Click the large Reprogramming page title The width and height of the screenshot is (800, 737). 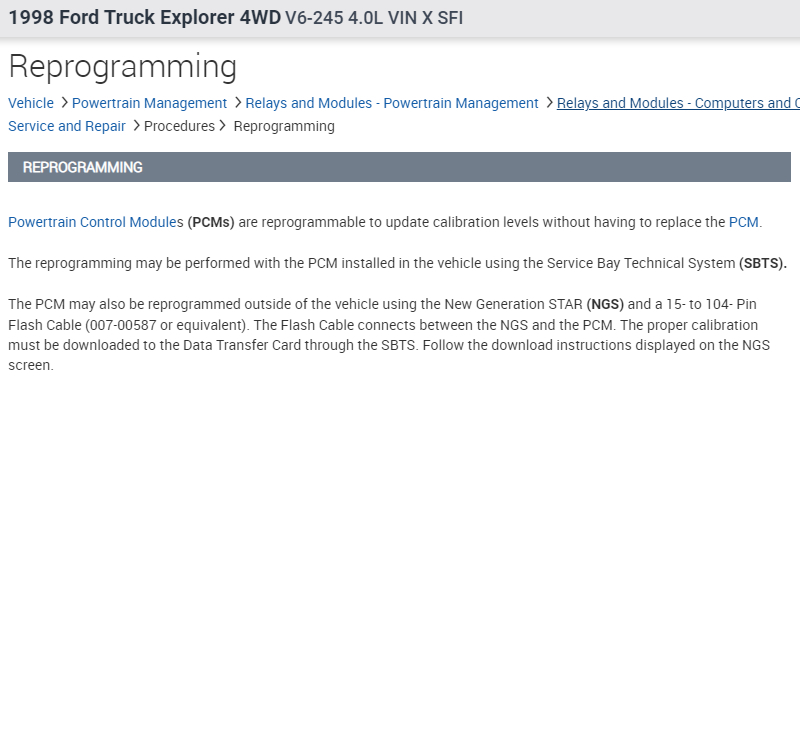click(122, 67)
